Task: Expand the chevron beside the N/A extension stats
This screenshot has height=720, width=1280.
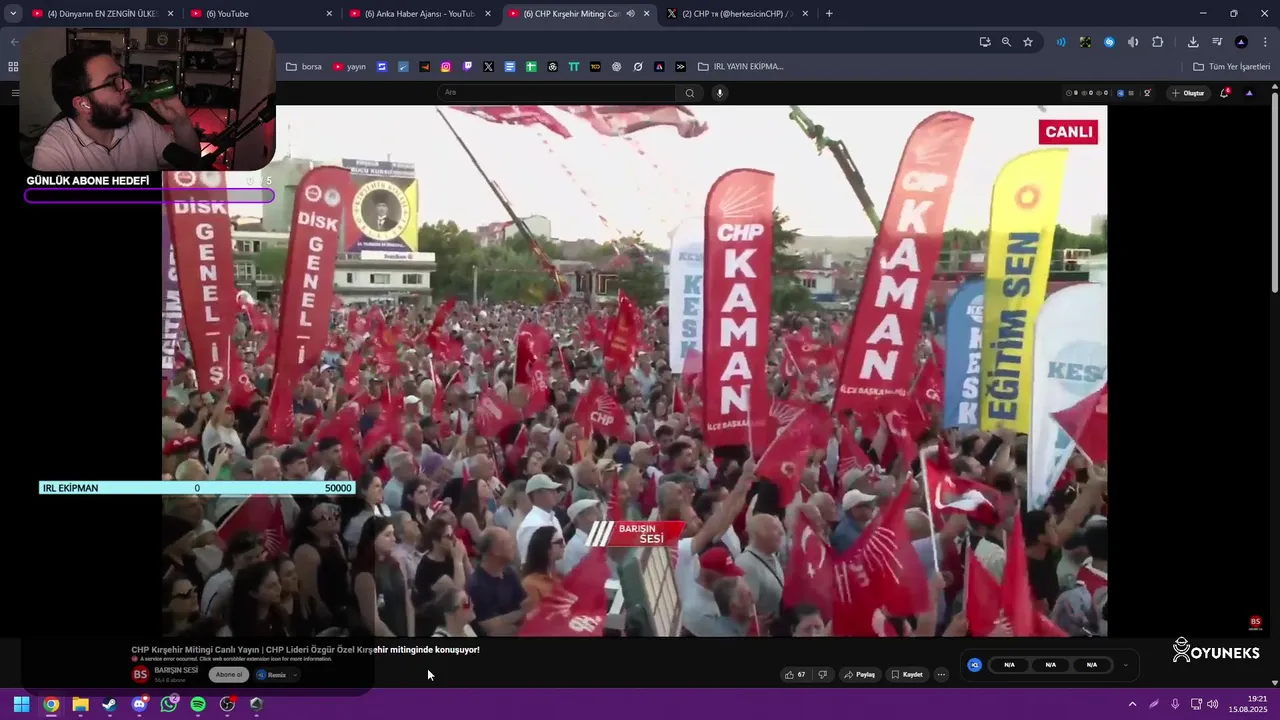Action: point(1125,665)
